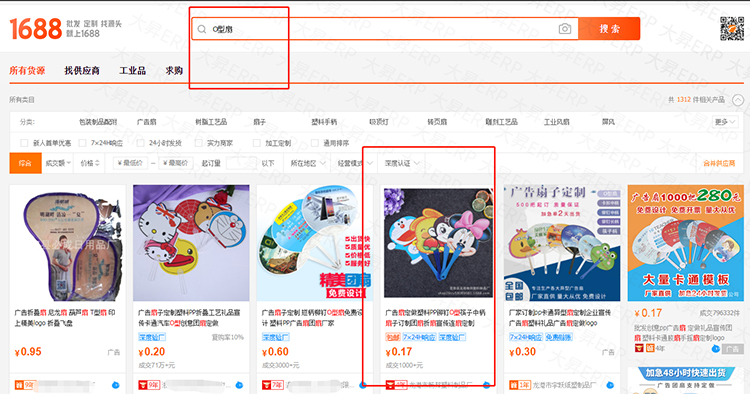
Task: Check the 加工定制 filter
Action: click(257, 143)
